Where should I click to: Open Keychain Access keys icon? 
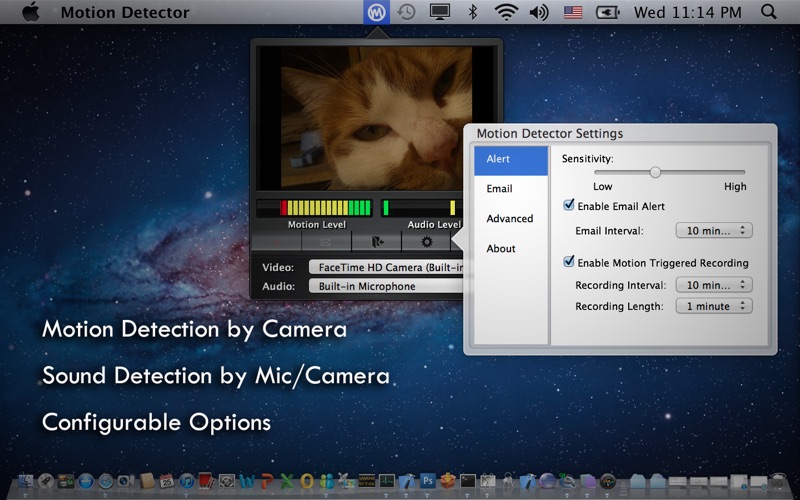[x=508, y=481]
